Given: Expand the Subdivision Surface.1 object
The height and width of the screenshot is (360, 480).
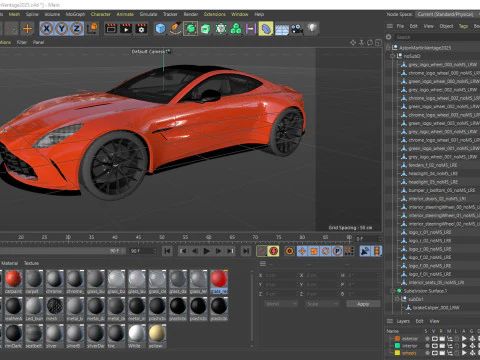Looking at the screenshot, I should coord(393,291).
